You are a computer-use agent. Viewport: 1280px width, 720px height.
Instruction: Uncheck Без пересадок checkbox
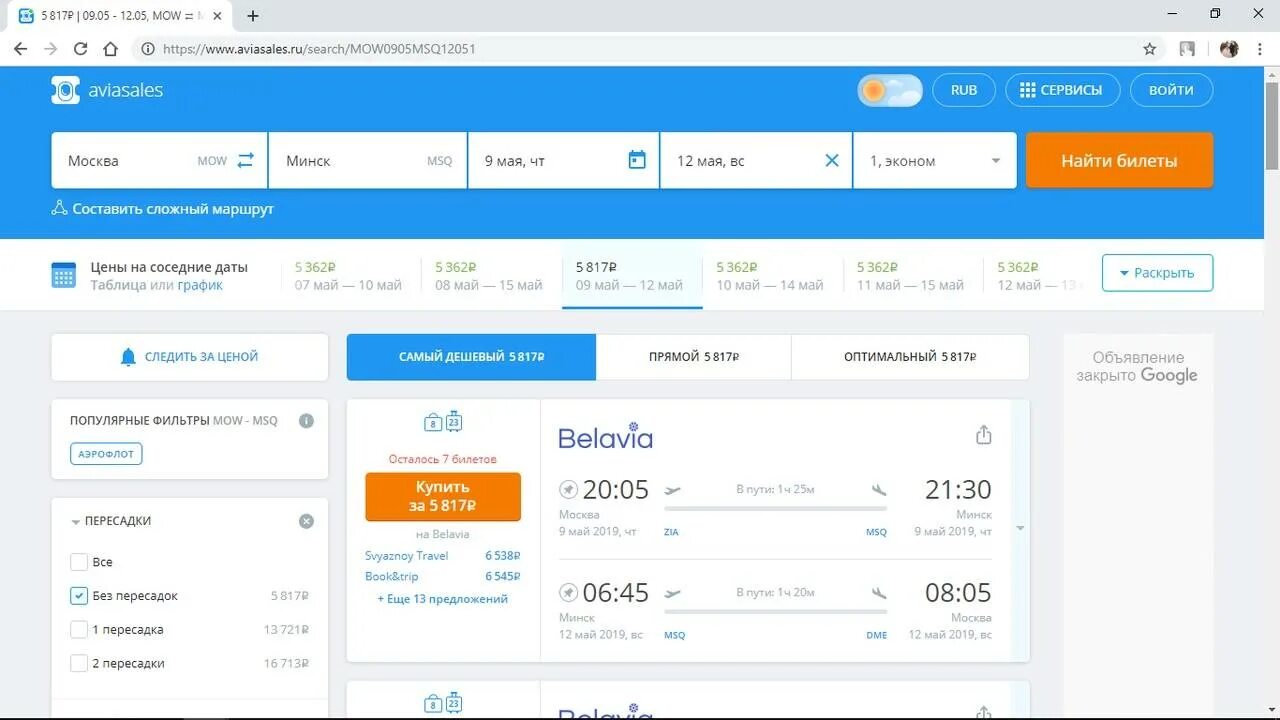click(x=79, y=596)
